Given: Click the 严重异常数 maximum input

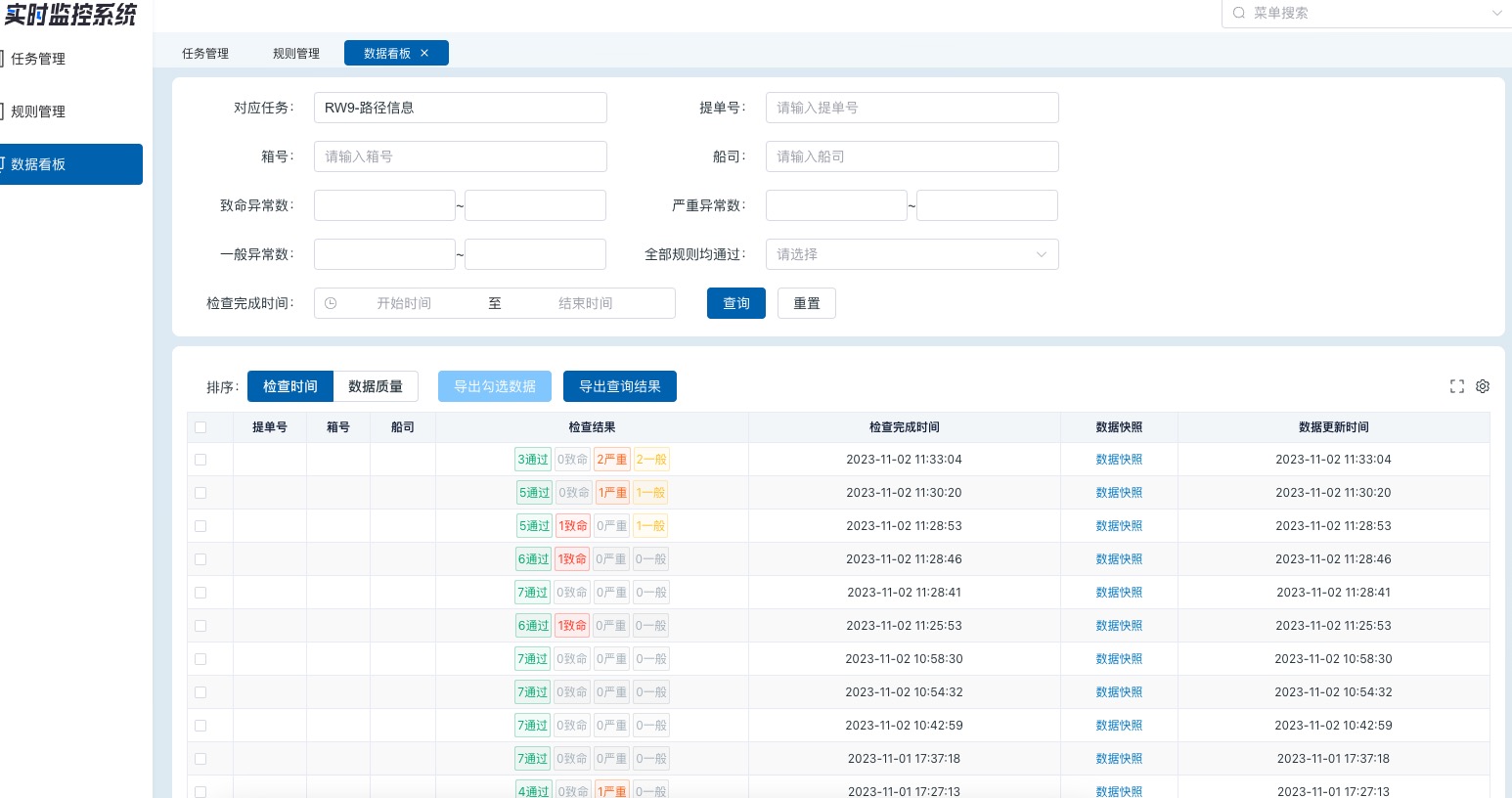Looking at the screenshot, I should (x=987, y=205).
